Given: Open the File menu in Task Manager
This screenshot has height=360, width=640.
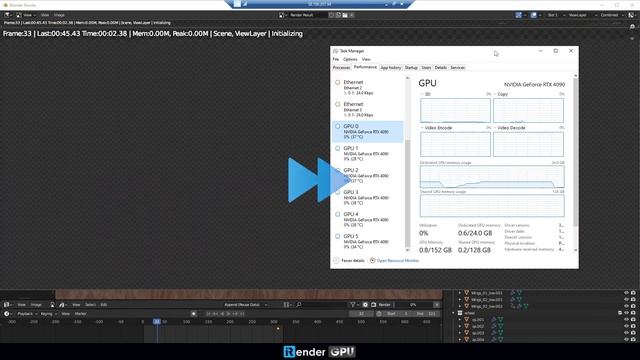Looking at the screenshot, I should (336, 60).
